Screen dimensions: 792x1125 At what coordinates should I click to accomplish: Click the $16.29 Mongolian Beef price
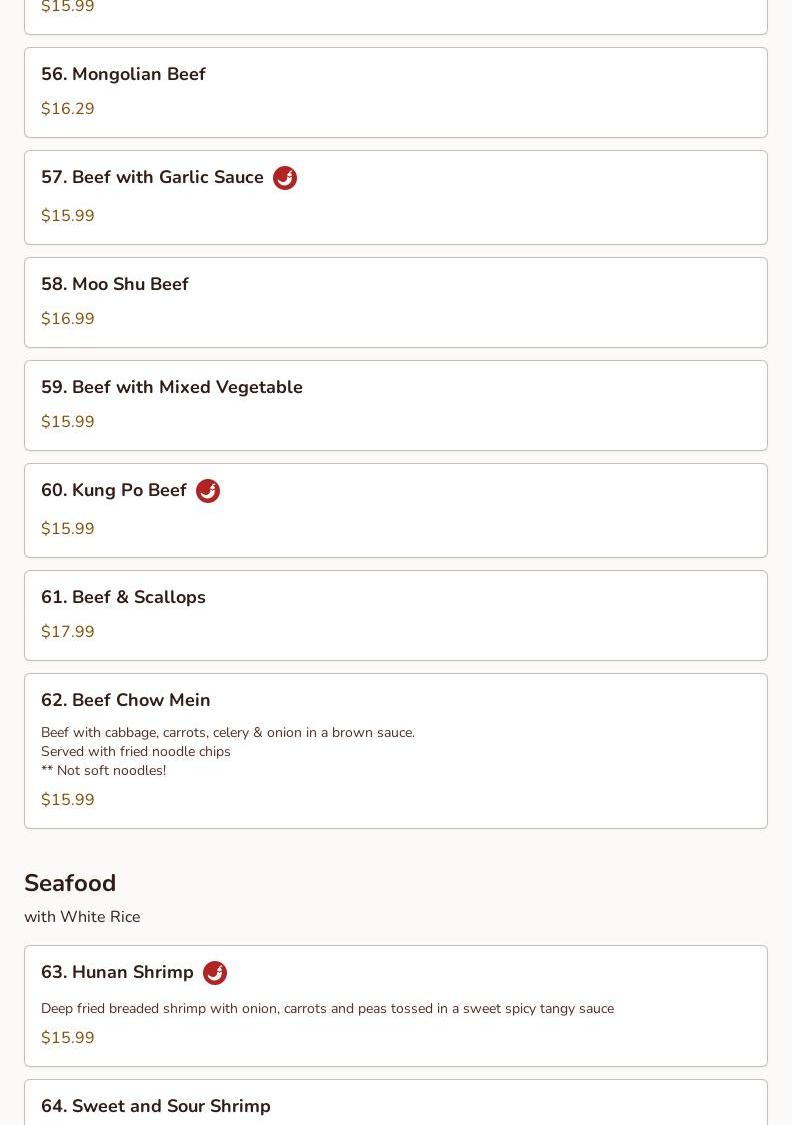click(67, 108)
